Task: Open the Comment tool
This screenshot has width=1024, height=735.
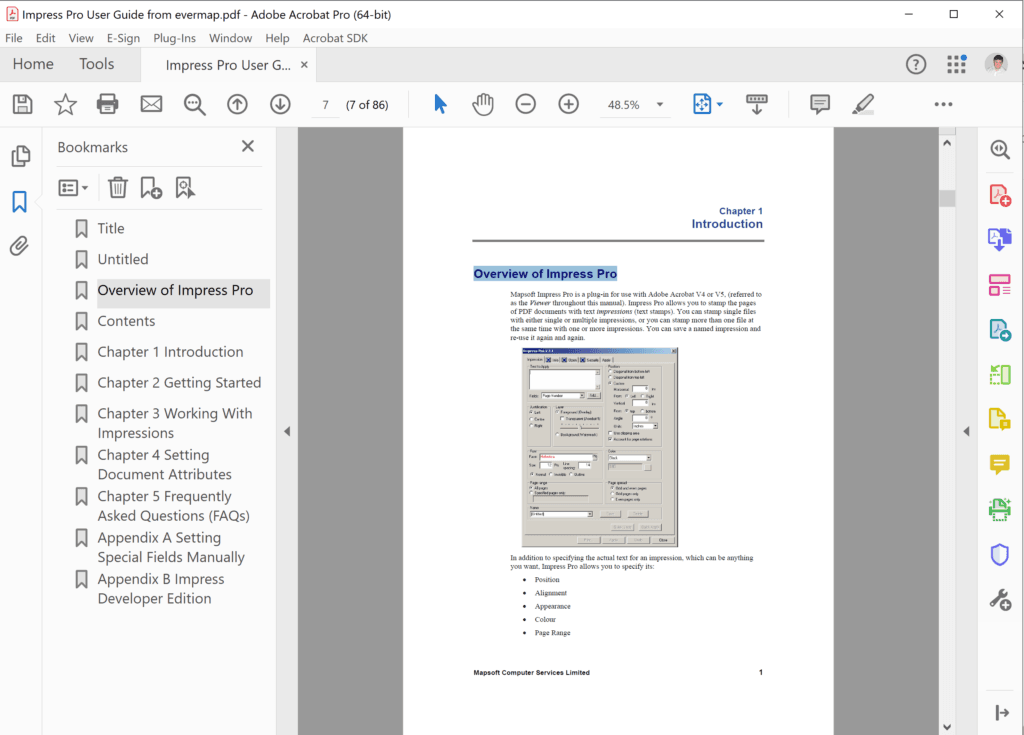Action: point(1000,464)
